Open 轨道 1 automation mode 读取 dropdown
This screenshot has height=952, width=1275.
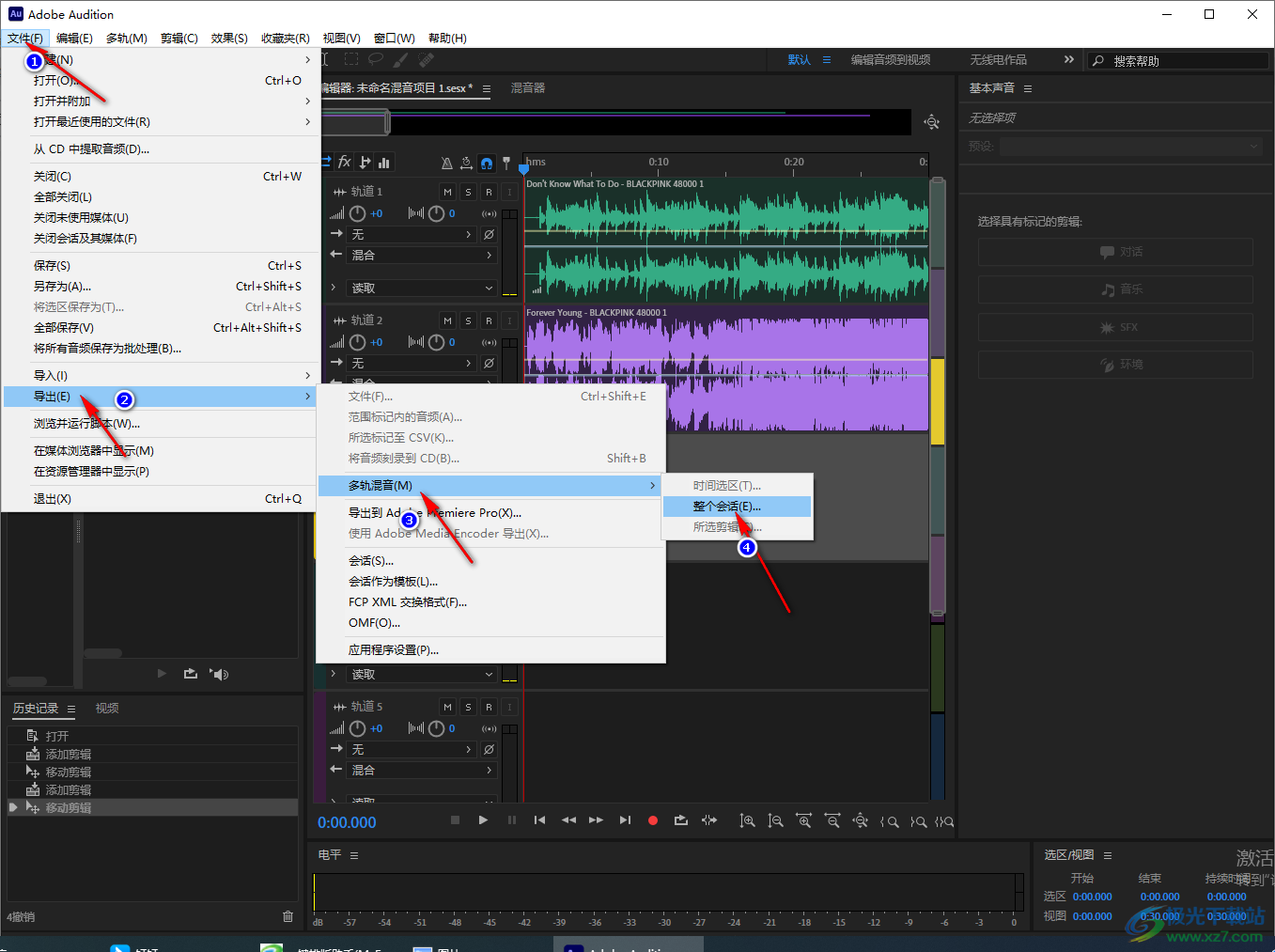(421, 288)
